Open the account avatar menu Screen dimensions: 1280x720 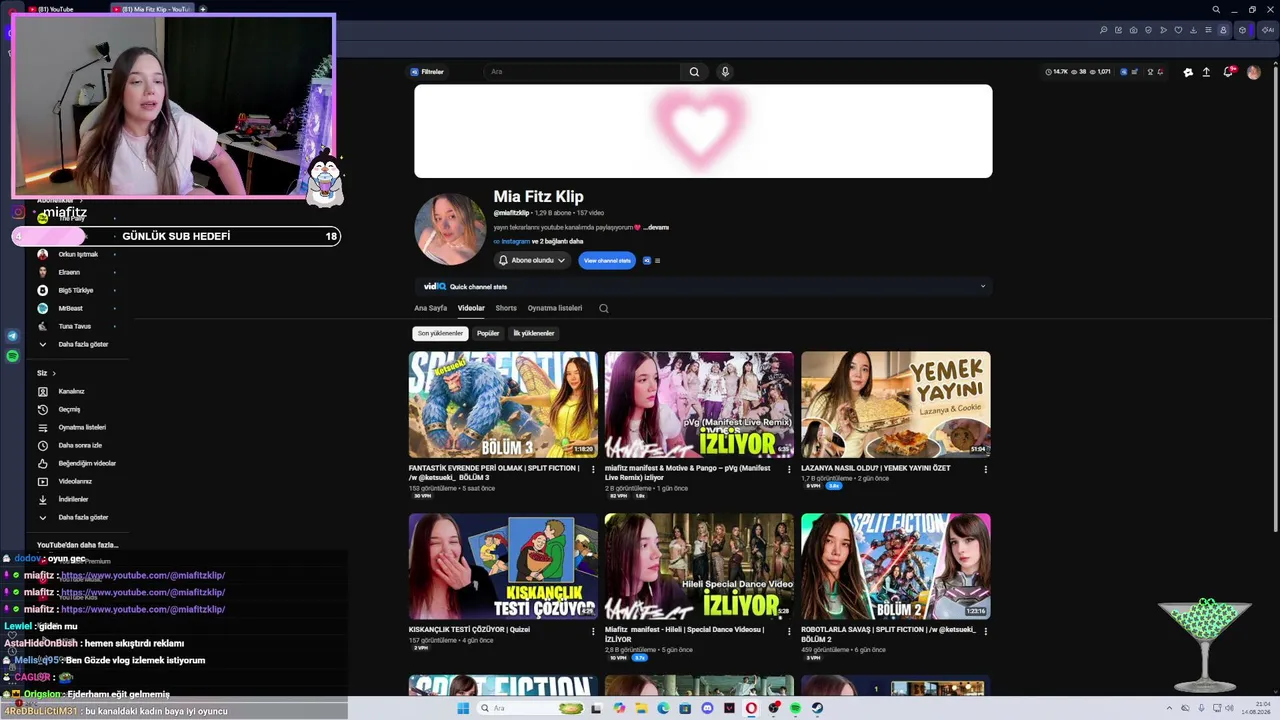coord(1253,72)
